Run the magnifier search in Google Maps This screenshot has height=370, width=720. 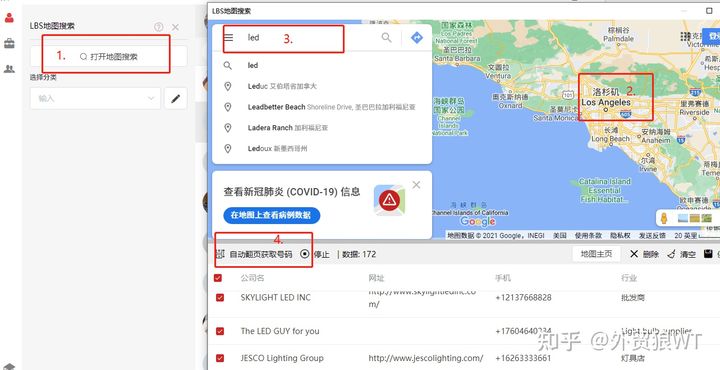[x=387, y=38]
